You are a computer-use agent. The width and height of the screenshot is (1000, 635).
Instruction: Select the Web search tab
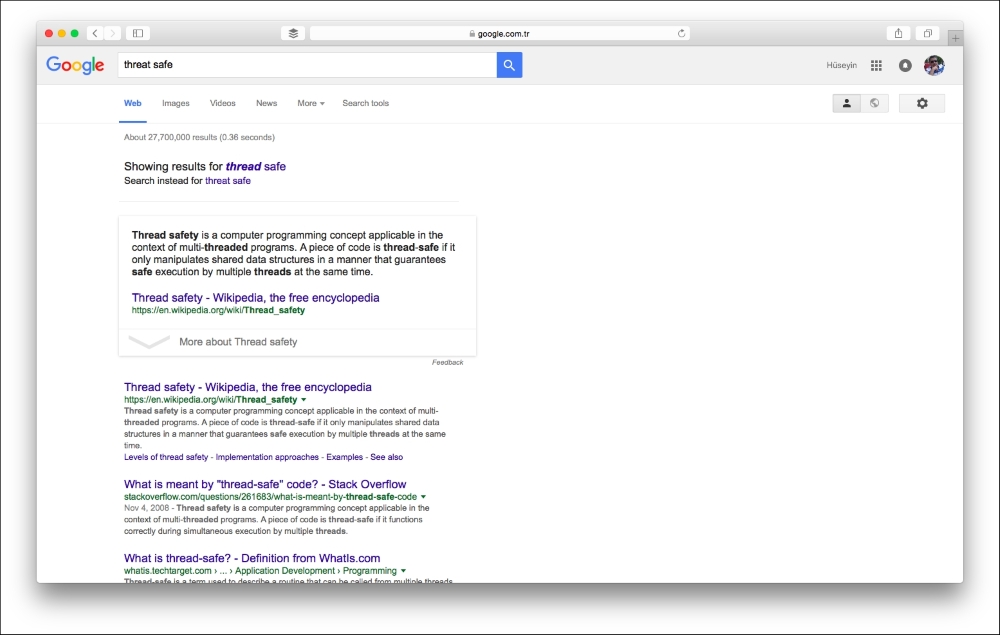[x=133, y=103]
